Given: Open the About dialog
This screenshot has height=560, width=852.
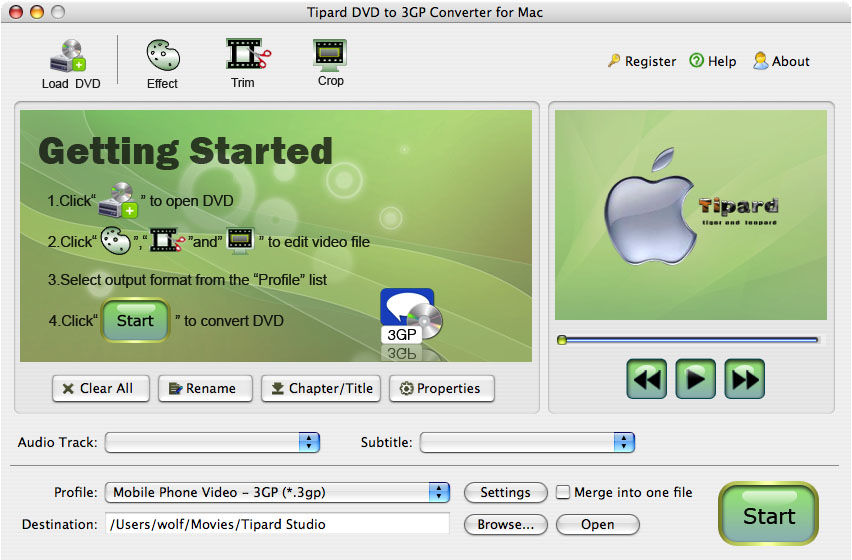Looking at the screenshot, I should (x=781, y=61).
